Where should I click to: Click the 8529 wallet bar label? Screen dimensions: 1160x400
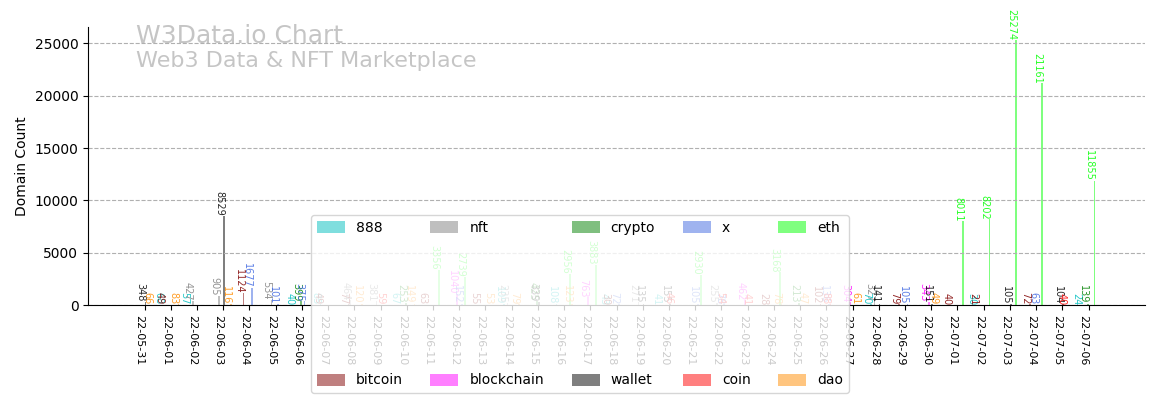(220, 203)
